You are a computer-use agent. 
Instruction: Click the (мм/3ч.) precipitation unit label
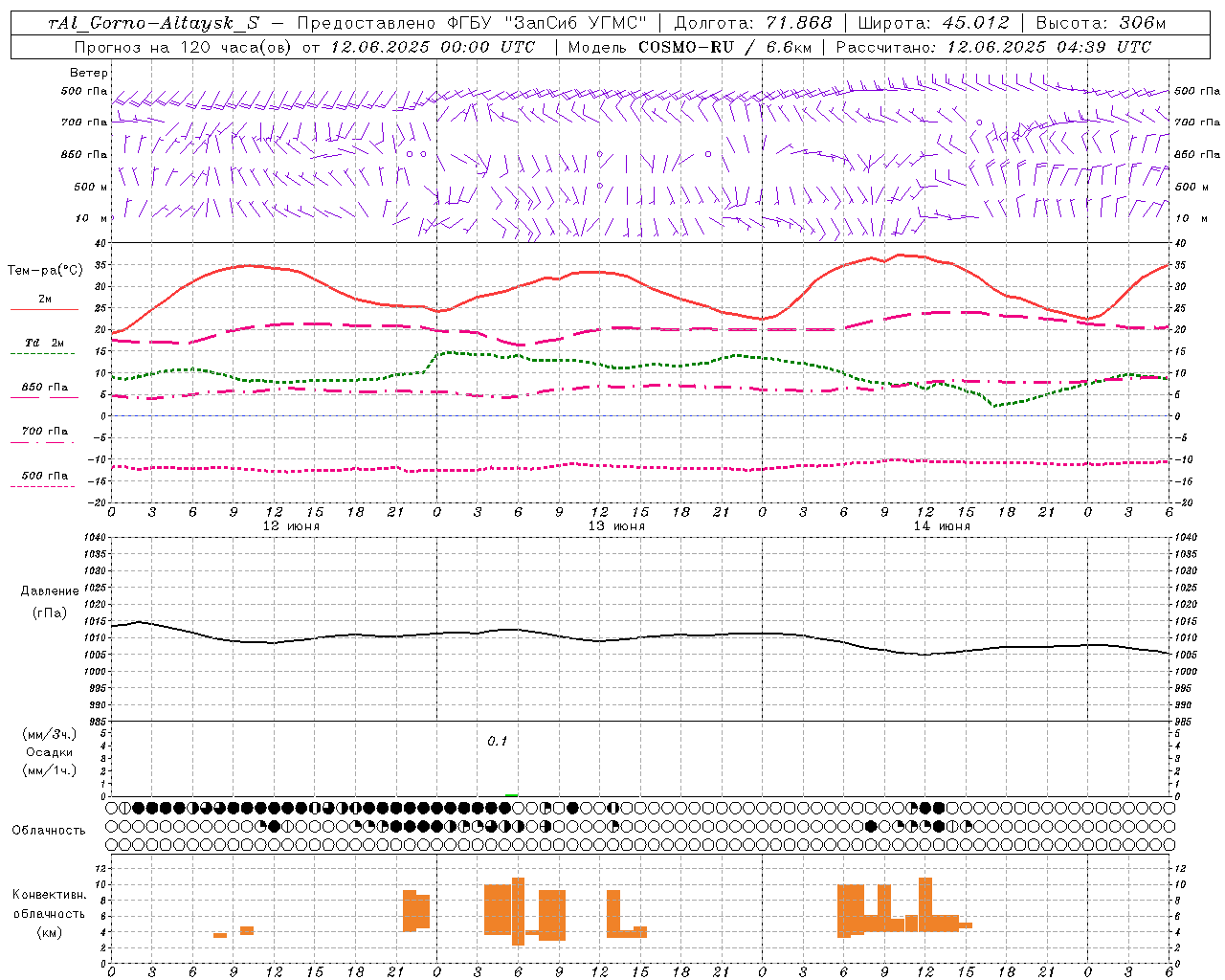(50, 734)
